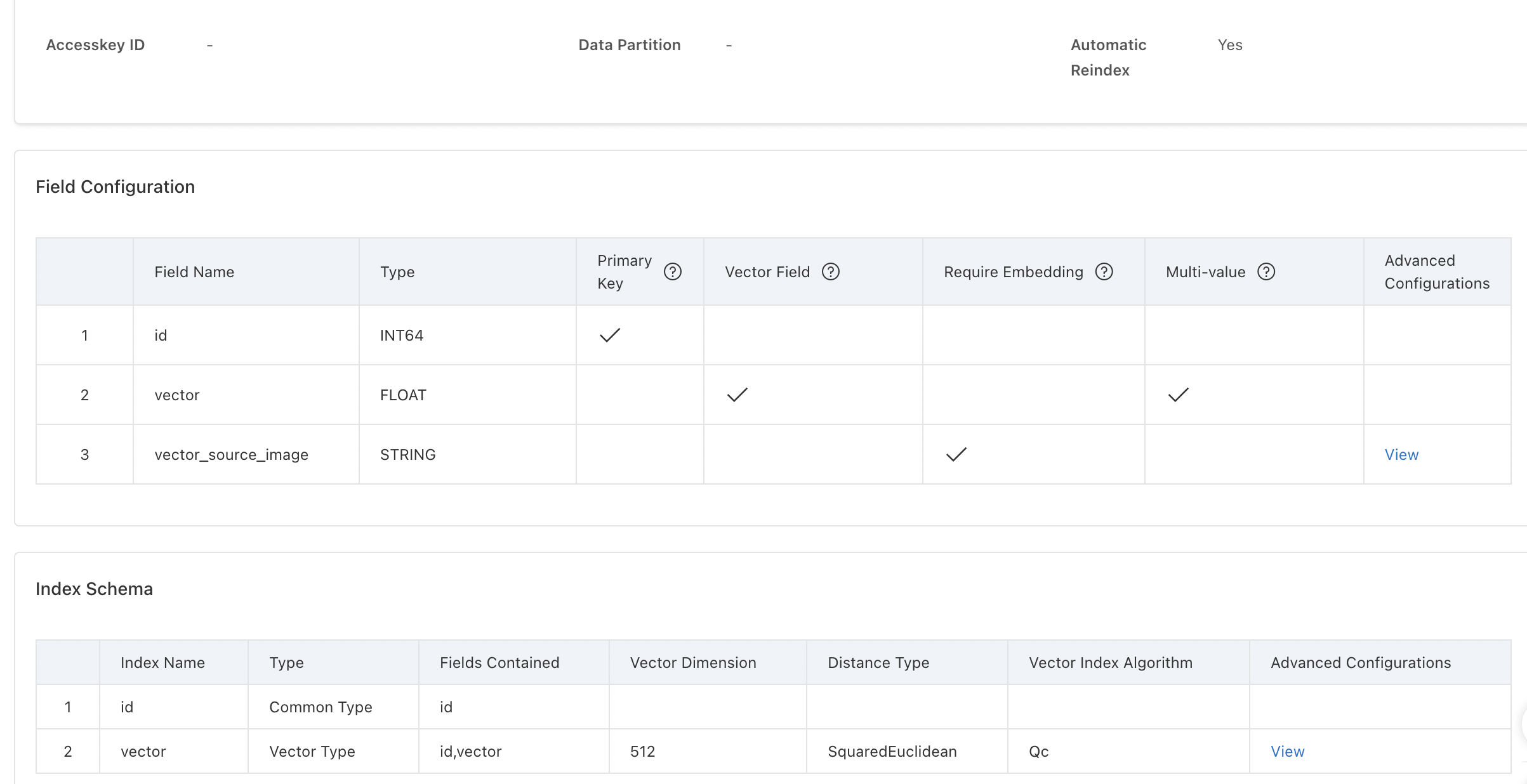Click the 512 vector dimension value
Screen dimensions: 1527x784
pos(642,752)
